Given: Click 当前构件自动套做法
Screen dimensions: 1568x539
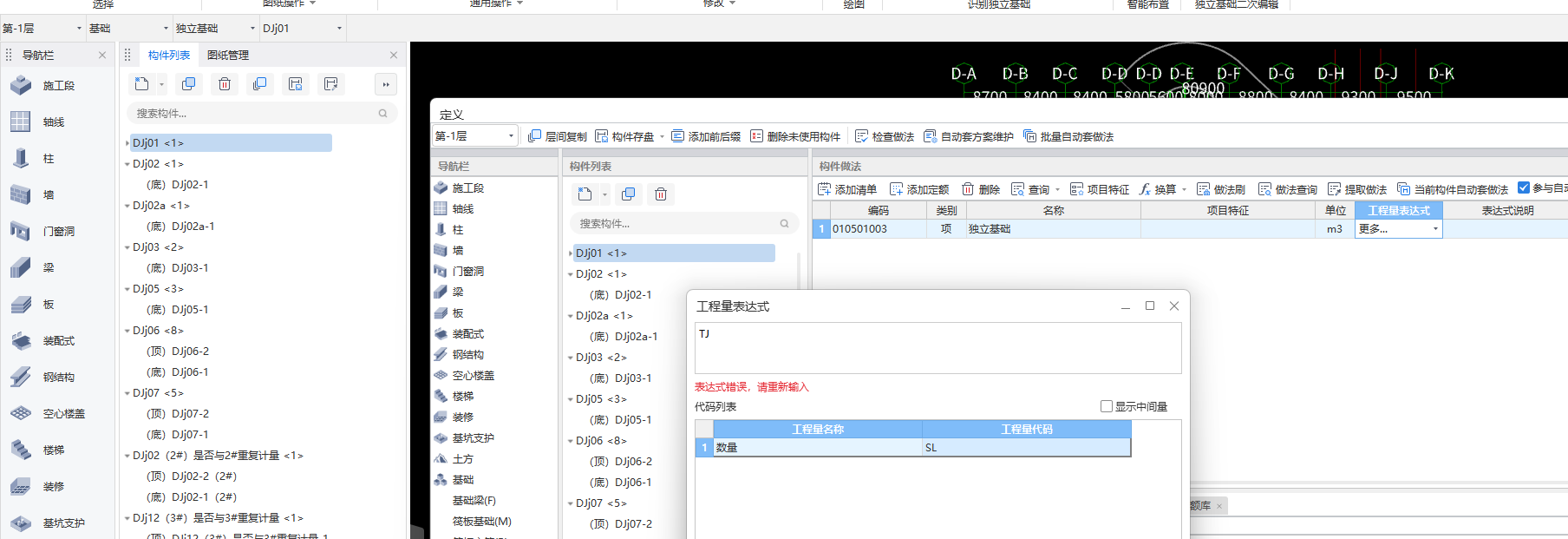Looking at the screenshot, I should point(1453,189).
